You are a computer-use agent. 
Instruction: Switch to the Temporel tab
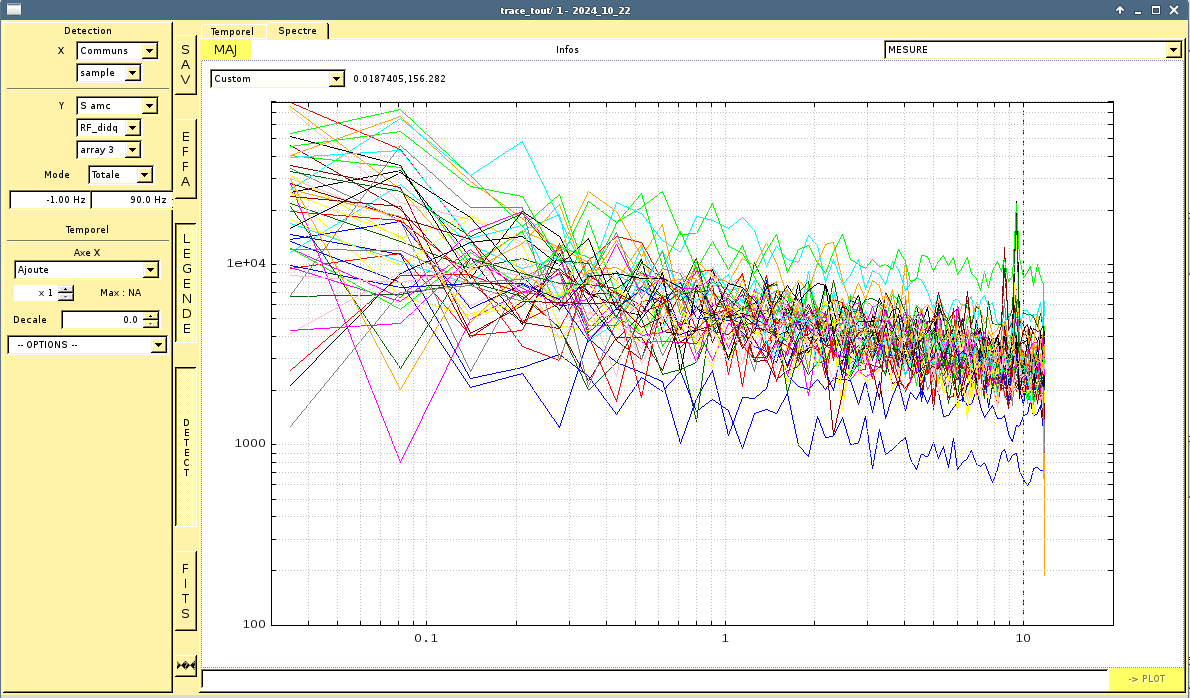(x=233, y=31)
